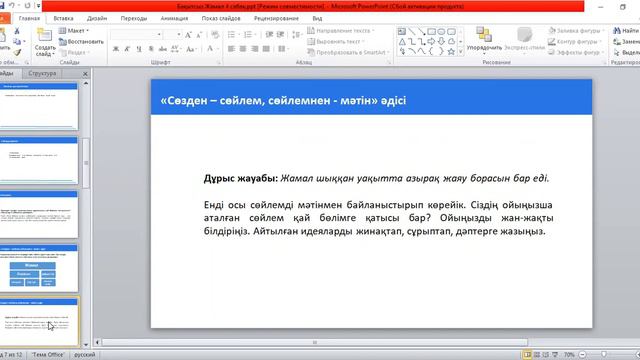Click the Format Painter brush icon
Image resolution: width=640 pixels, height=360 pixels.
[x=17, y=53]
